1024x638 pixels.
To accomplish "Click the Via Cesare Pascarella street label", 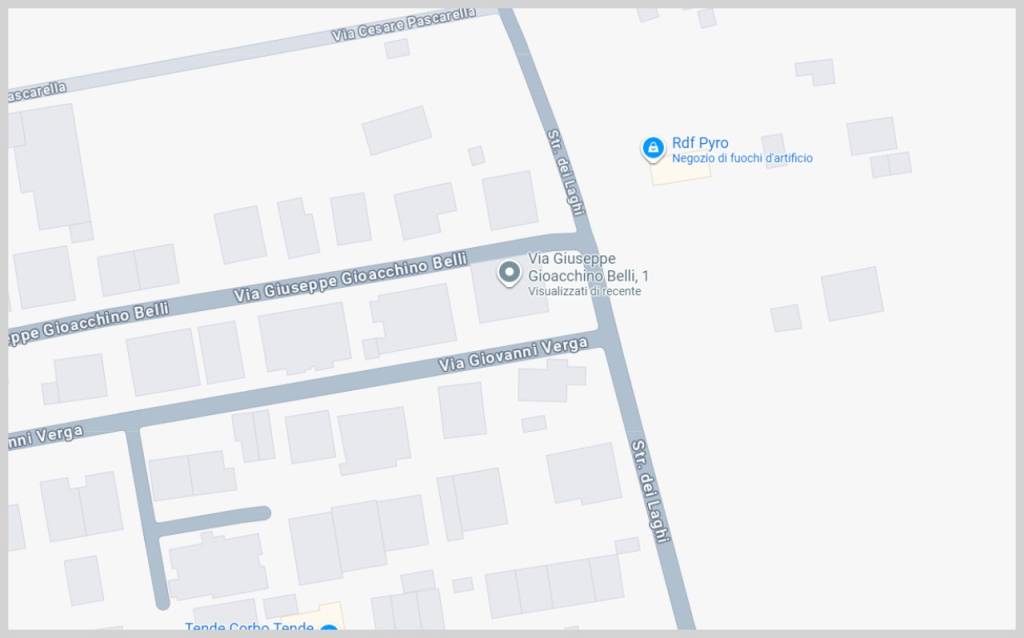I will tap(403, 25).
